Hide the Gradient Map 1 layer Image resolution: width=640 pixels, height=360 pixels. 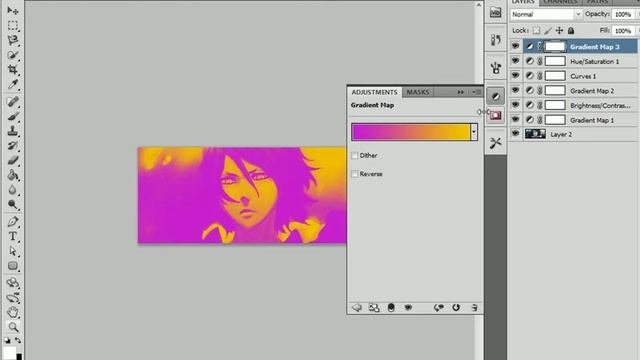pyautogui.click(x=516, y=120)
